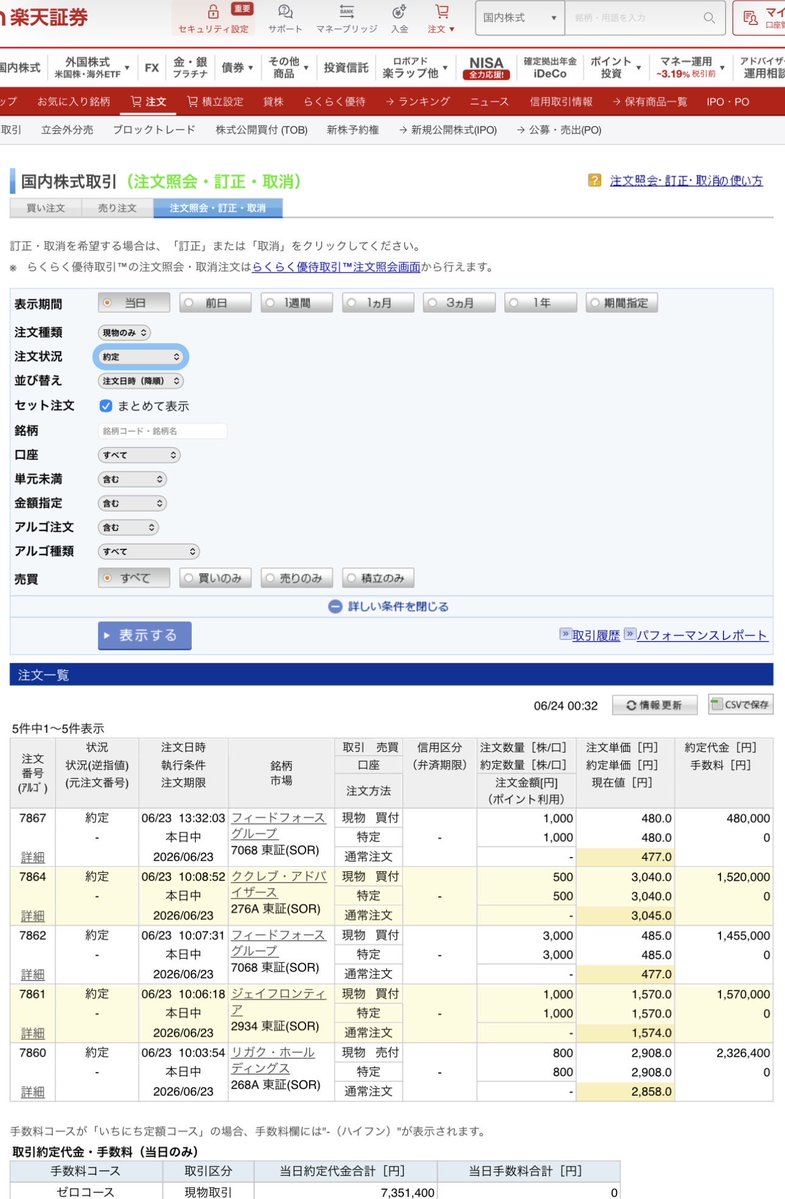This screenshot has height=1199, width=785.
Task: Select 売りのみ trade filter
Action: coord(297,578)
